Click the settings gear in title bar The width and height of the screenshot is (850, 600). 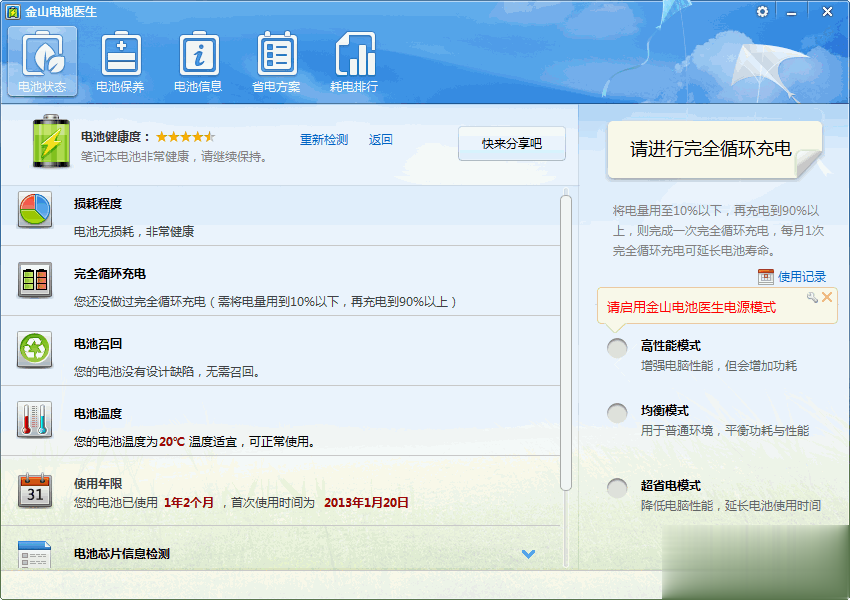[762, 11]
